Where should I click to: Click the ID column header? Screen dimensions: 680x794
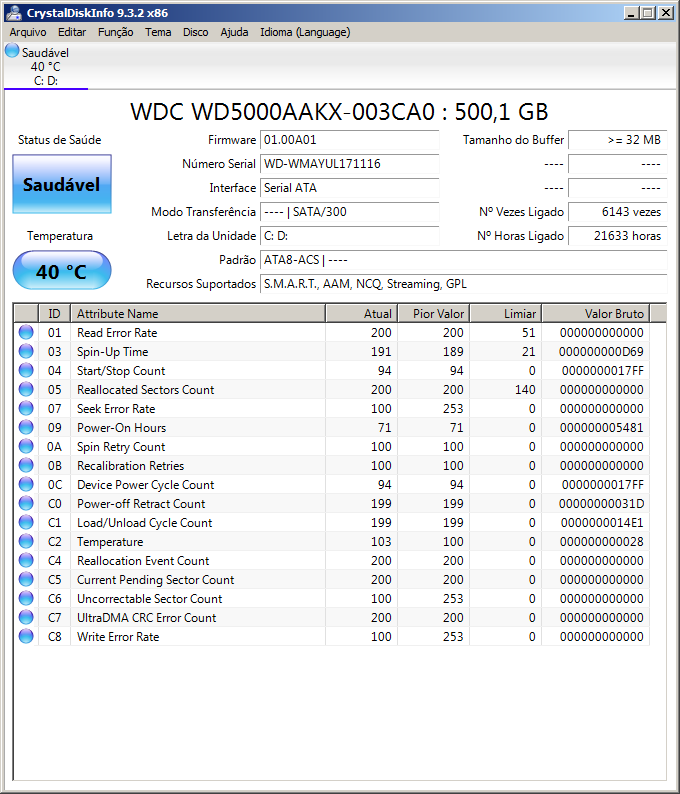tap(54, 313)
